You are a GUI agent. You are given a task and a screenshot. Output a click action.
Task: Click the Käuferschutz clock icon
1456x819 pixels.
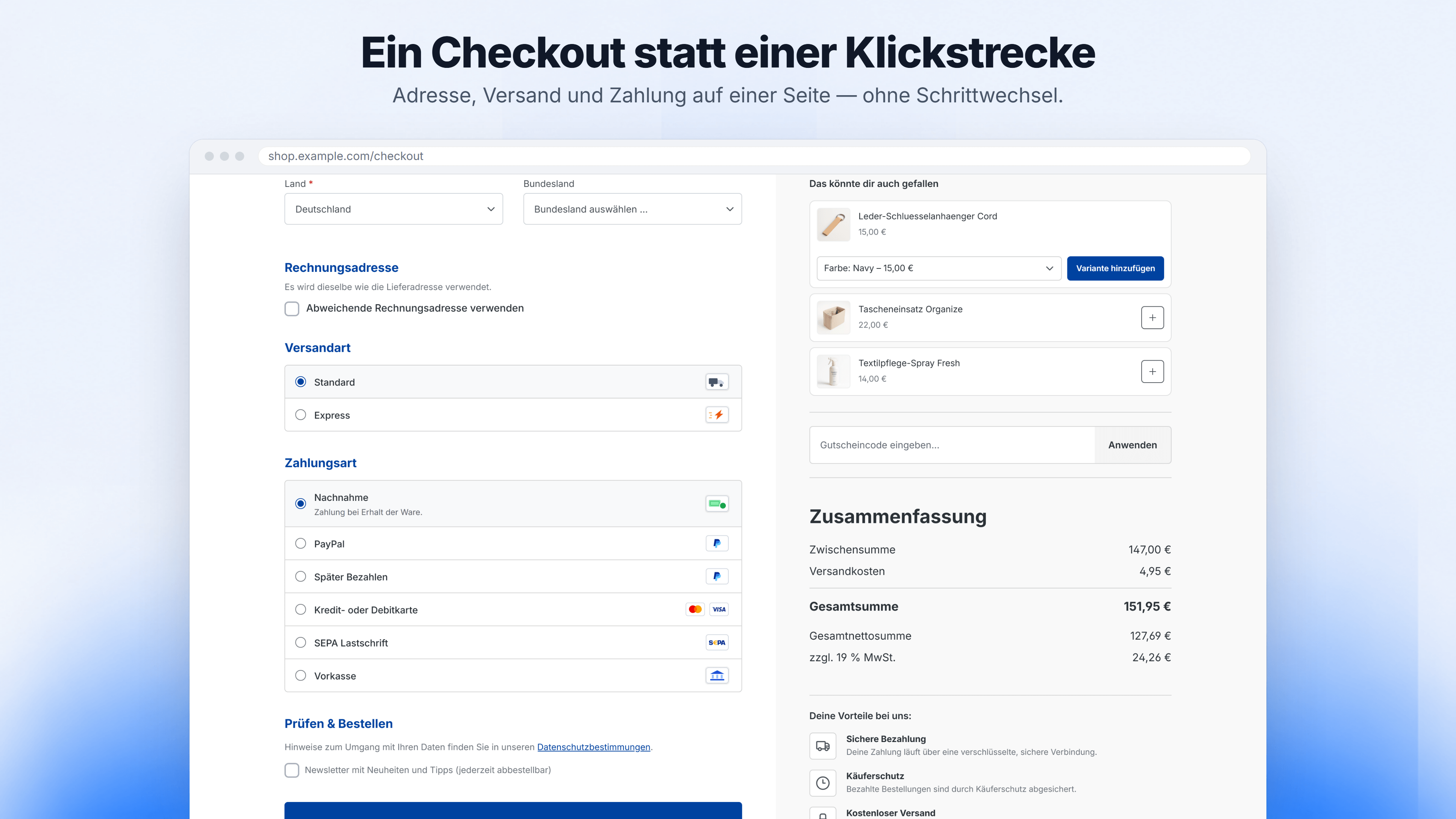click(822, 783)
